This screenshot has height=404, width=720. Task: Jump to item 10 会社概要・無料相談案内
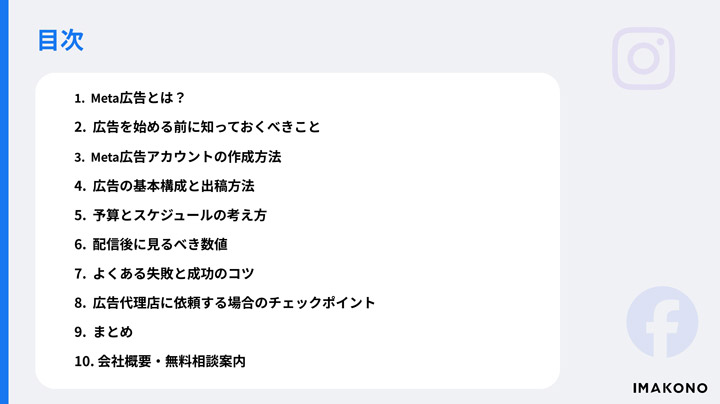(160, 361)
